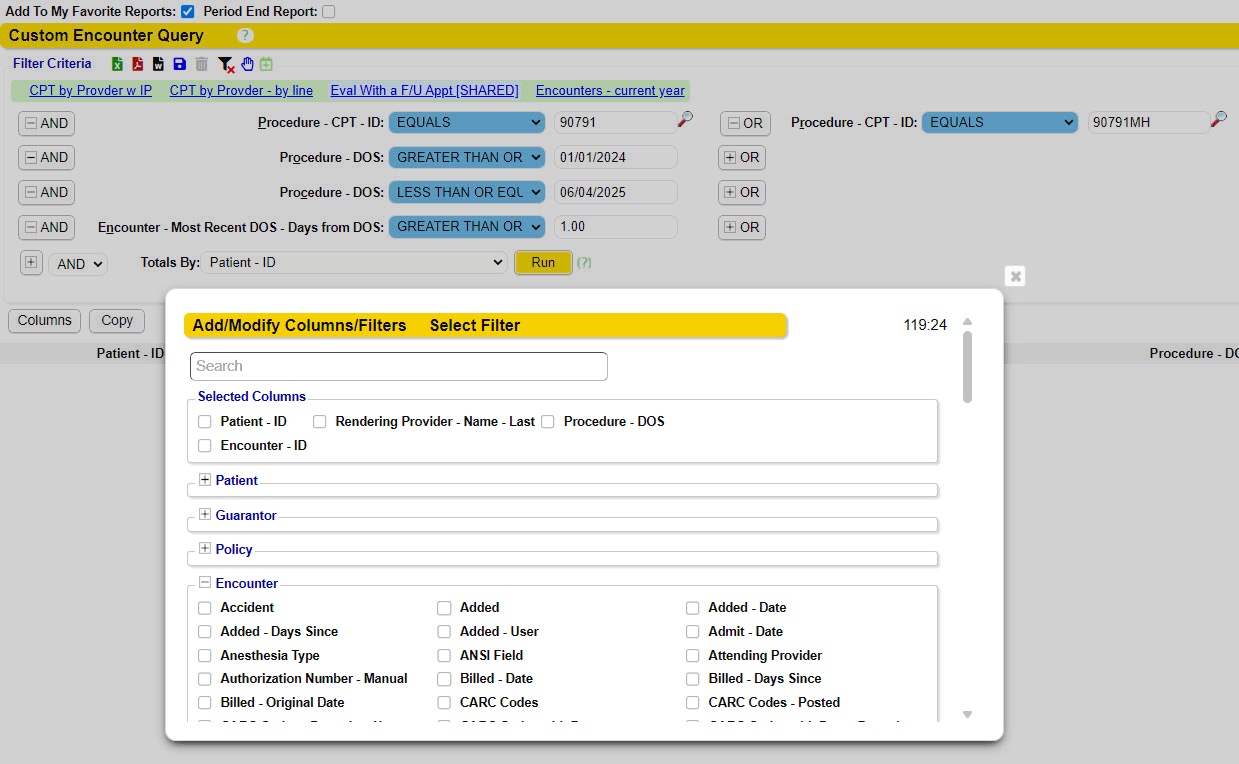Check the Patient - ID selected column
1239x764 pixels.
click(x=205, y=421)
